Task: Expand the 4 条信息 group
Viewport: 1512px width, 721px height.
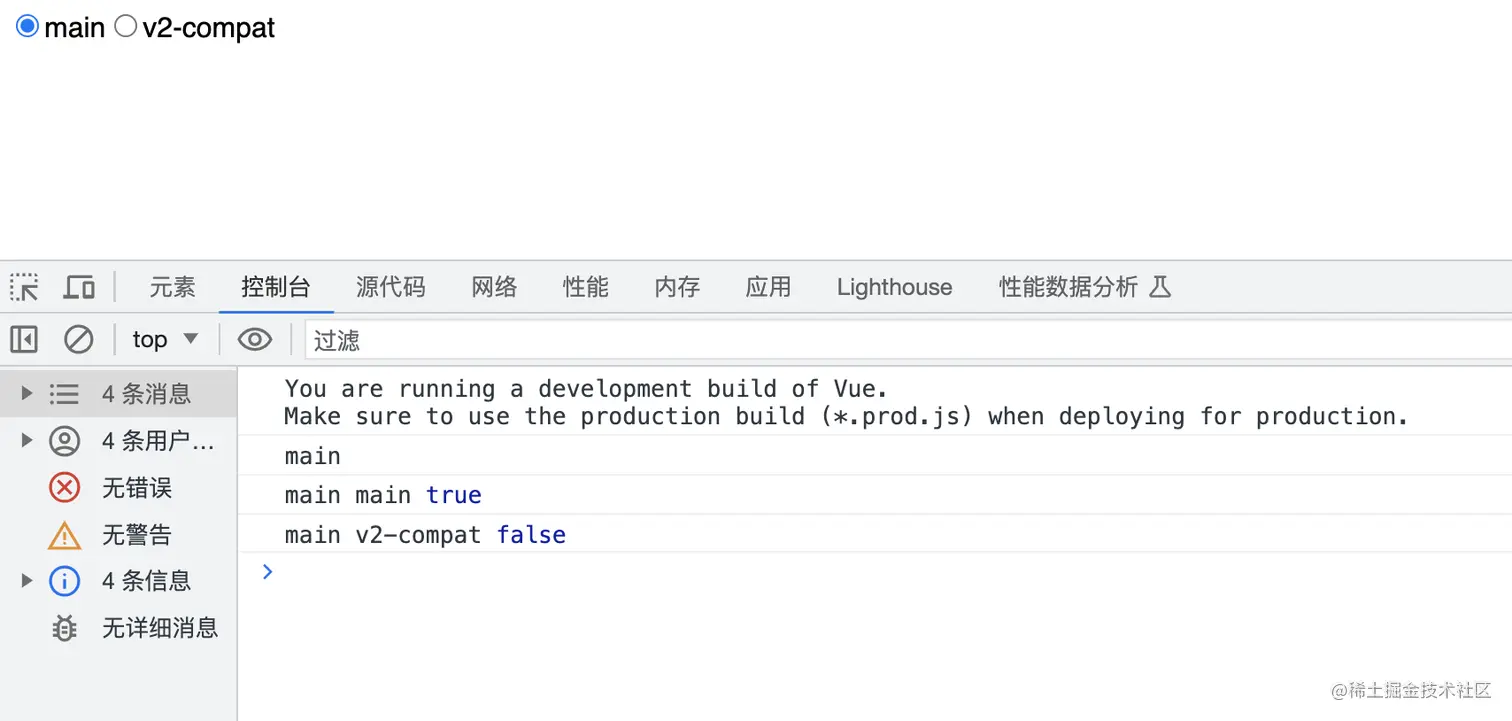Action: (27, 580)
